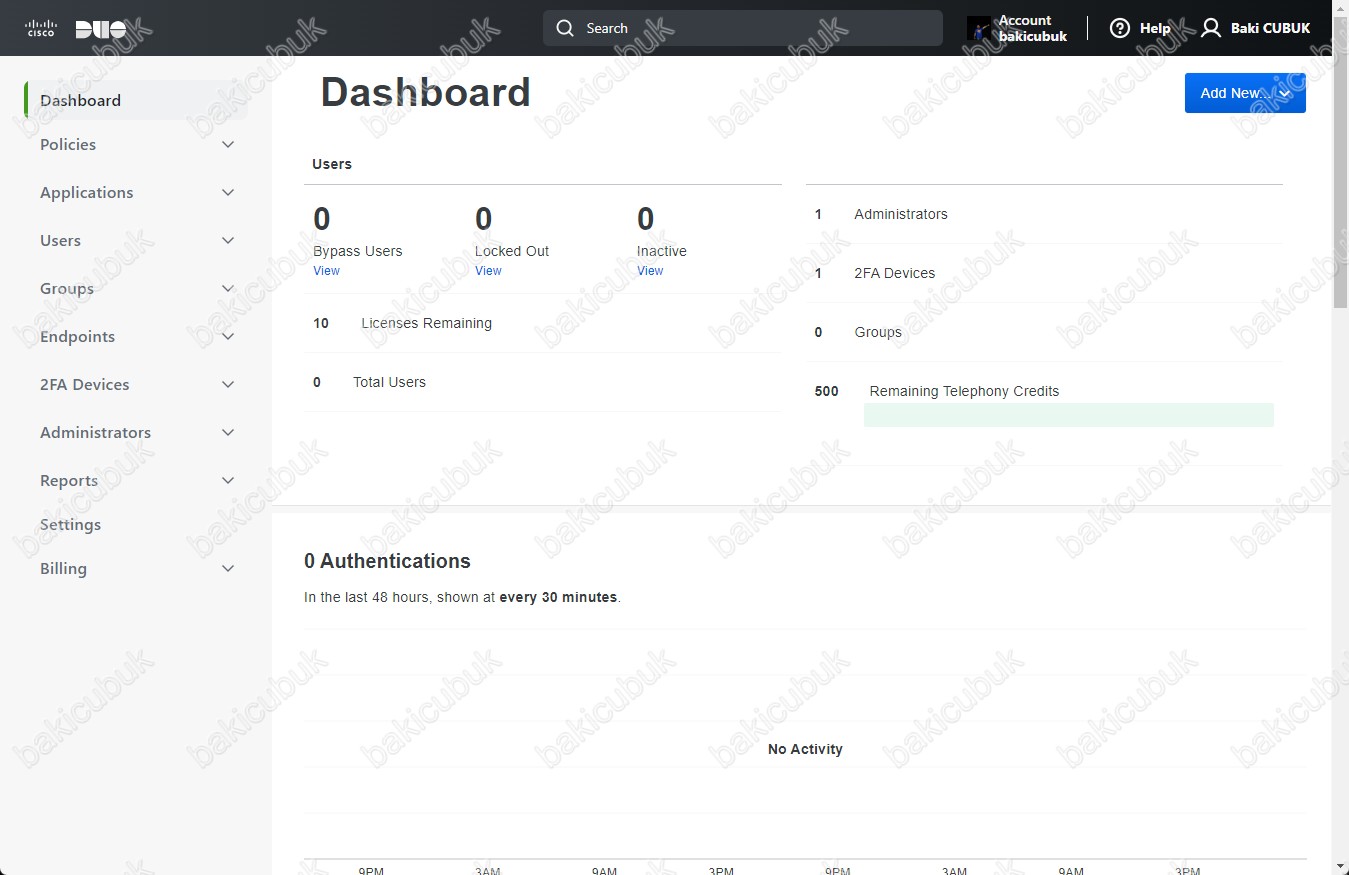Expand the Applications chevron
The image size is (1349, 875).
pyautogui.click(x=228, y=192)
